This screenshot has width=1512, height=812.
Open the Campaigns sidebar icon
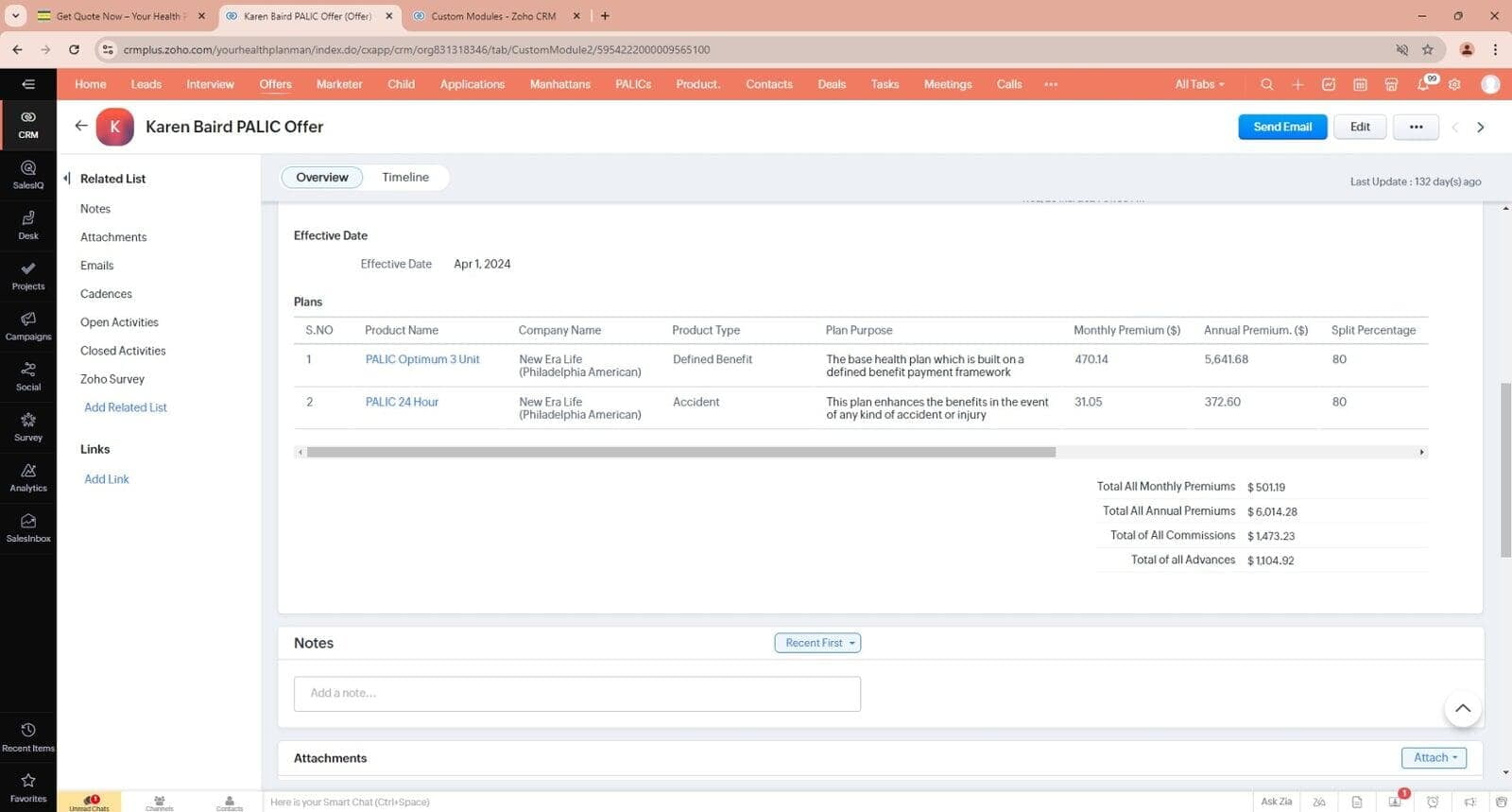coord(28,325)
